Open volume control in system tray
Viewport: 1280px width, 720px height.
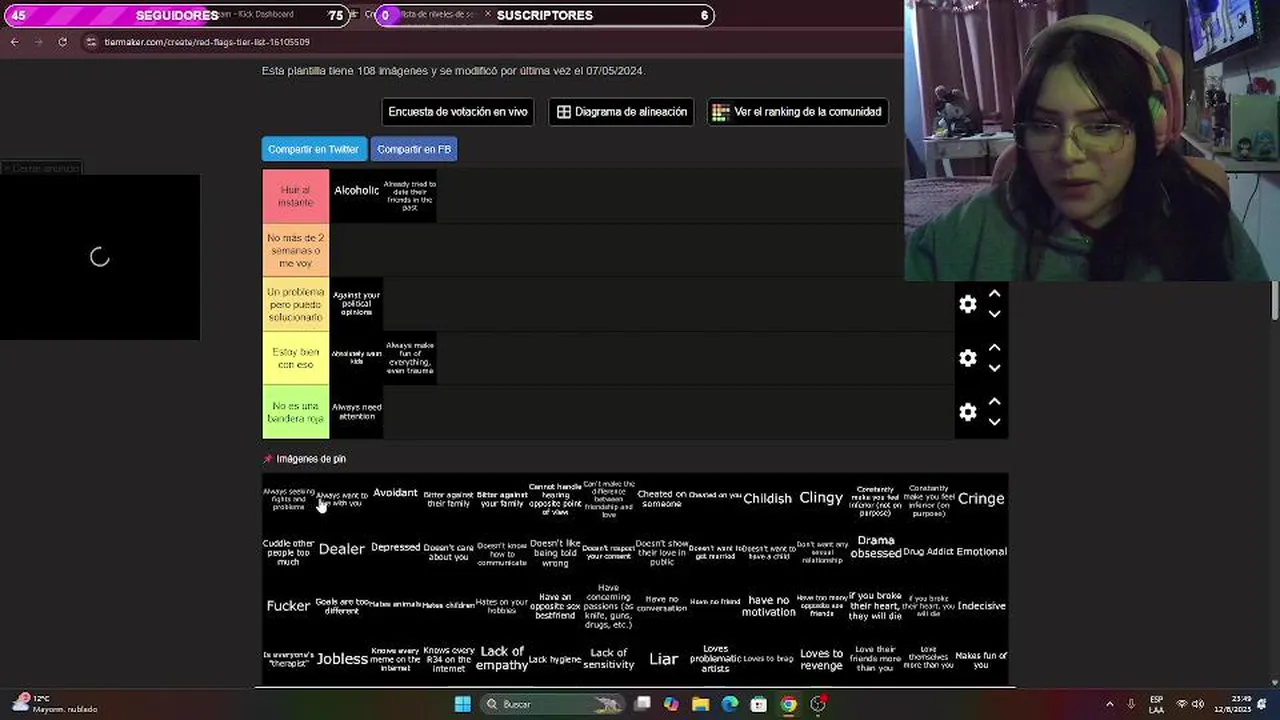tap(1198, 704)
